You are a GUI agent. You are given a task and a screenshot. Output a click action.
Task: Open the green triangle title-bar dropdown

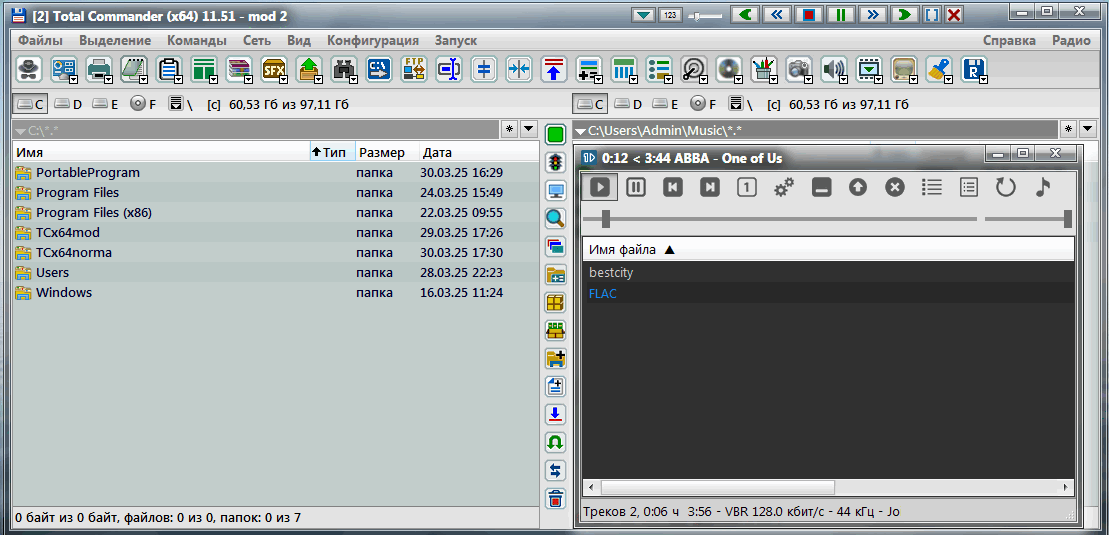pos(644,15)
